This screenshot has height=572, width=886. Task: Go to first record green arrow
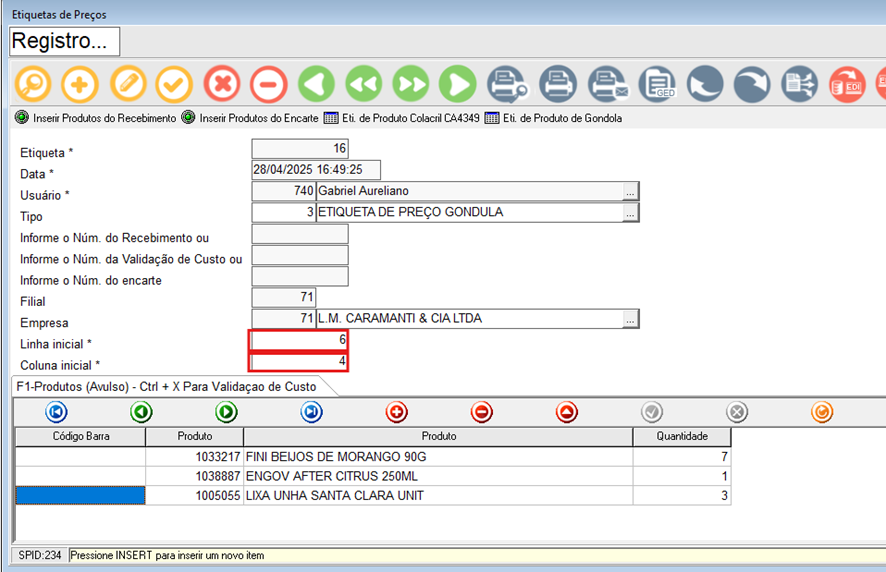coord(316,84)
